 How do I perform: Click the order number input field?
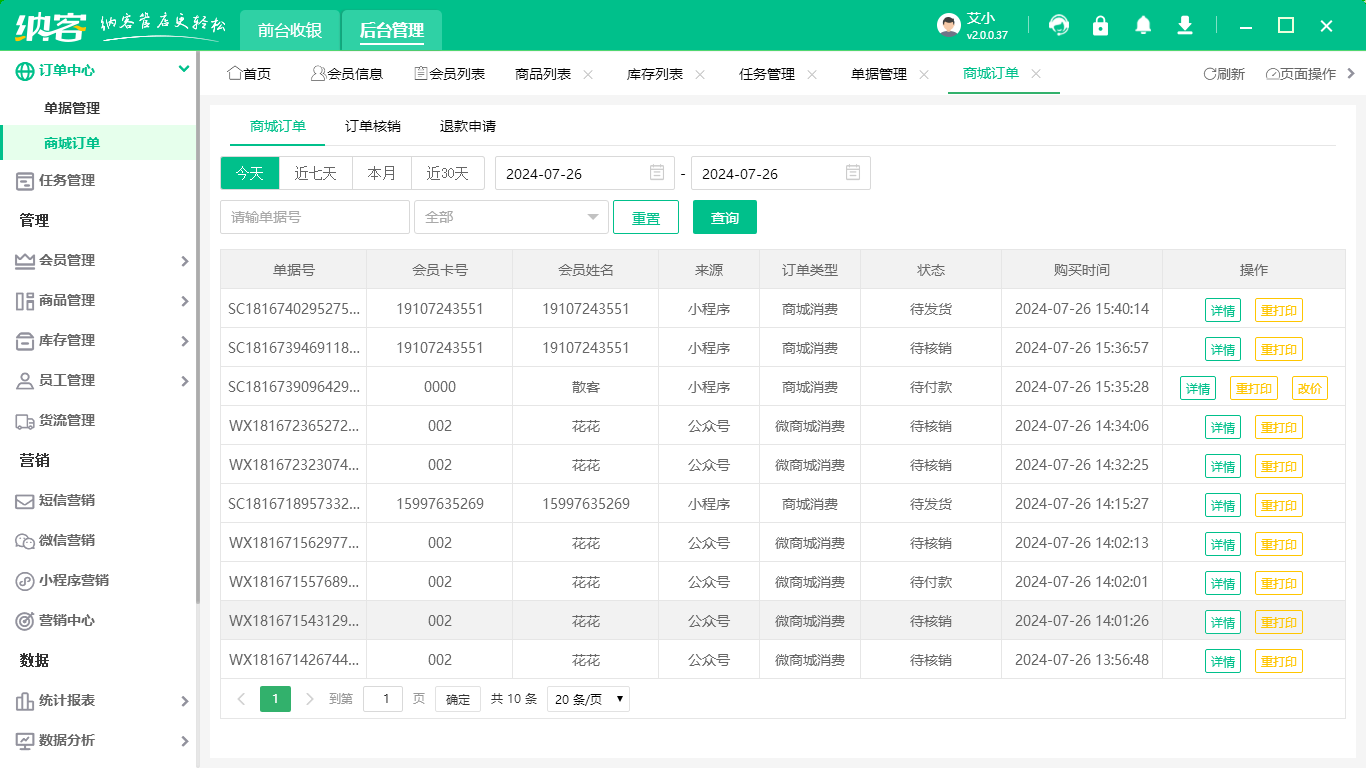pyautogui.click(x=315, y=217)
